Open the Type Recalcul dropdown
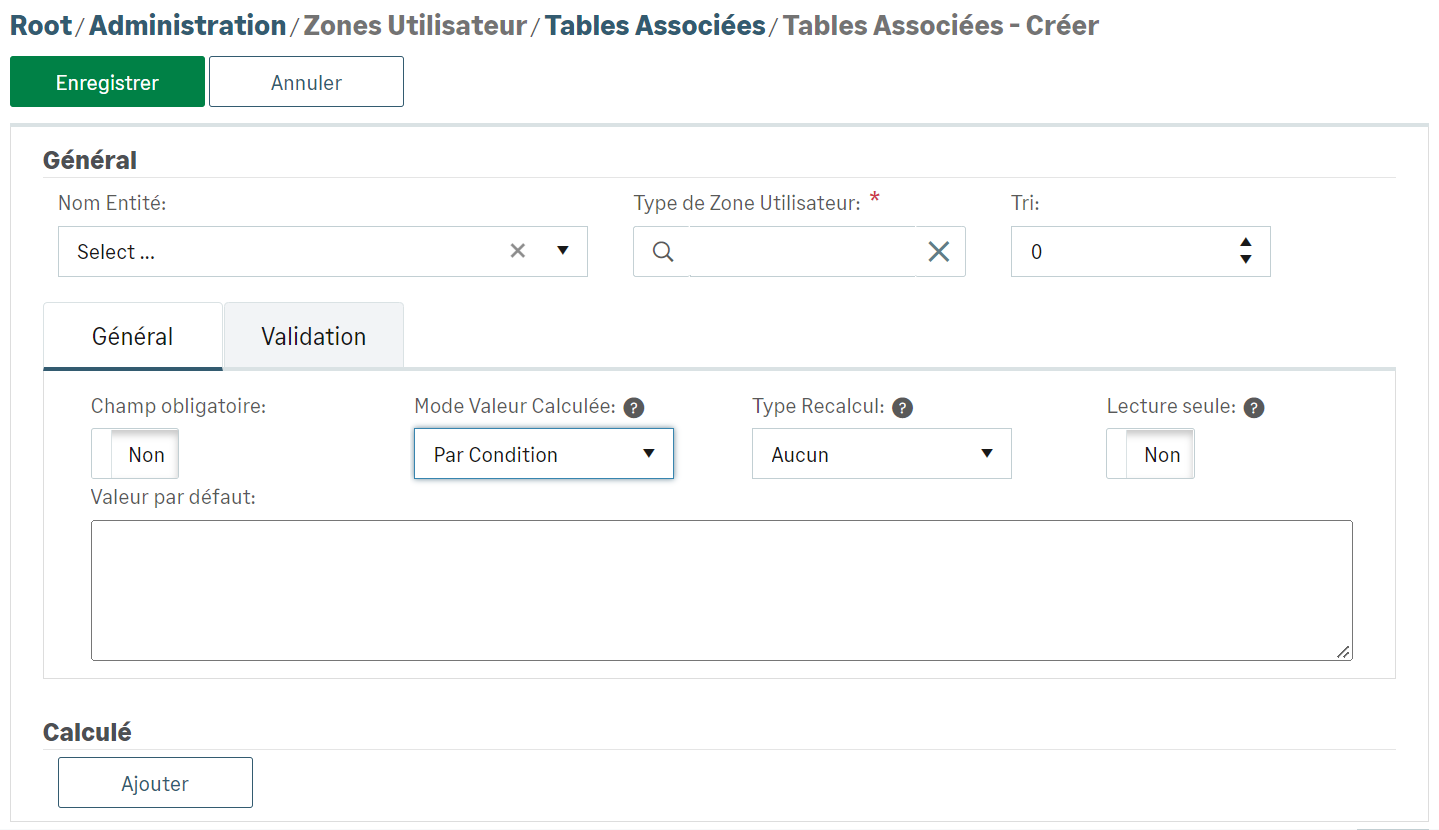 (881, 454)
